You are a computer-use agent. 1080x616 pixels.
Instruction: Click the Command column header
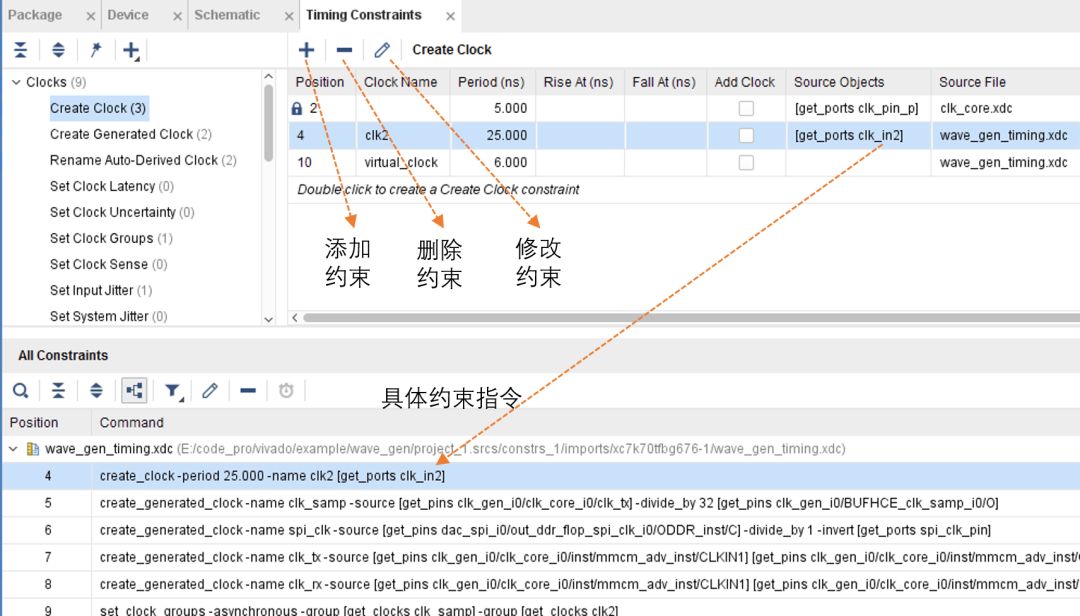click(132, 422)
